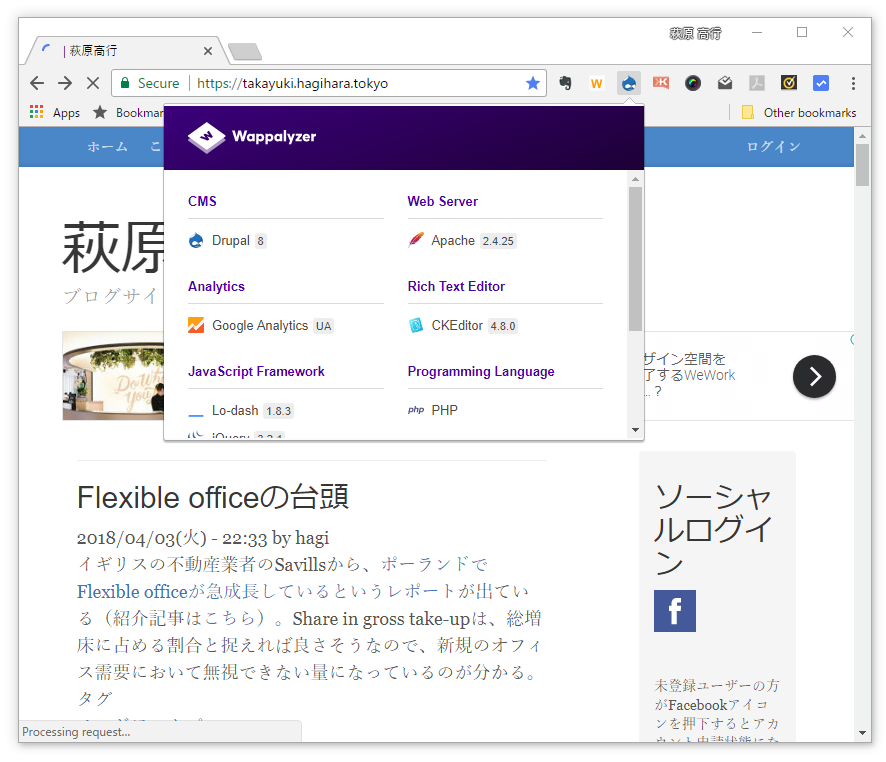Open the Web Server category heading
886x762 pixels.
coord(442,201)
